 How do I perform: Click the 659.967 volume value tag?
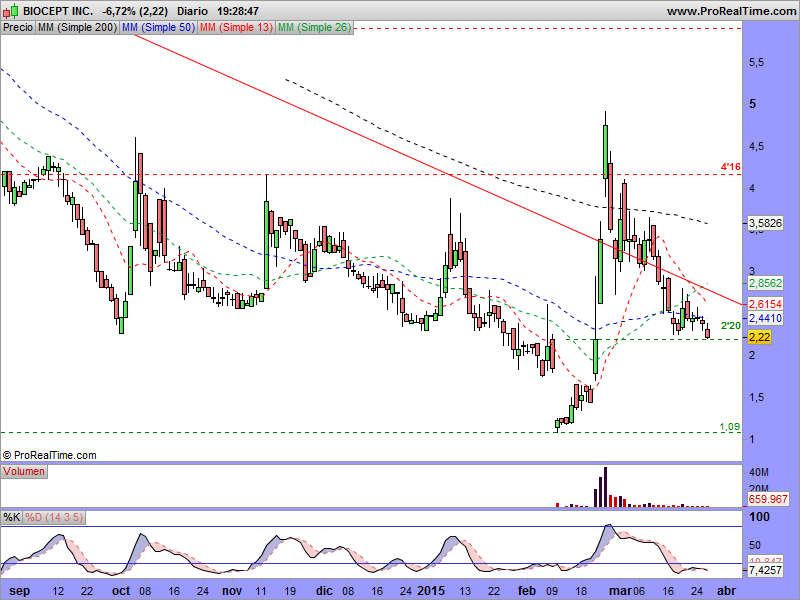point(768,499)
